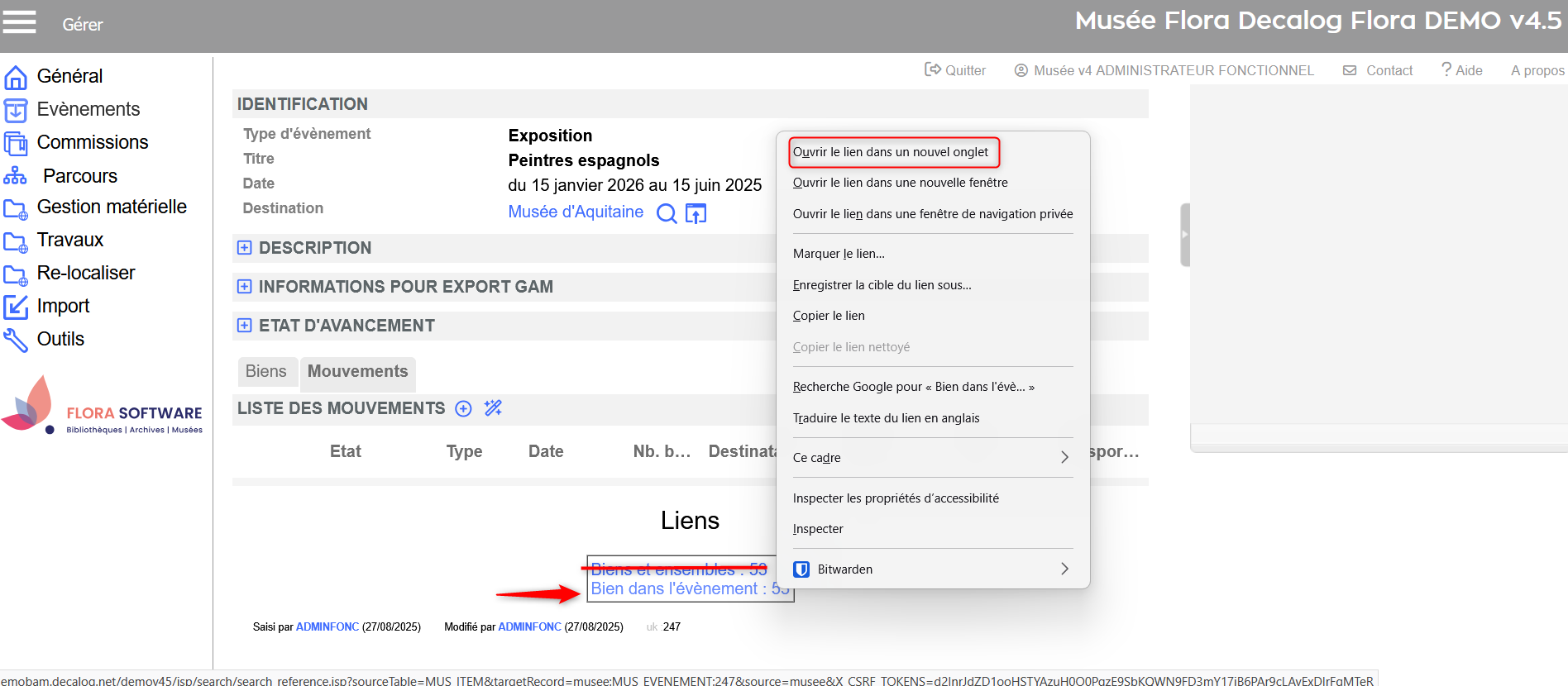Click the Import icon in sidebar
The height and width of the screenshot is (686, 1568).
coord(16,307)
